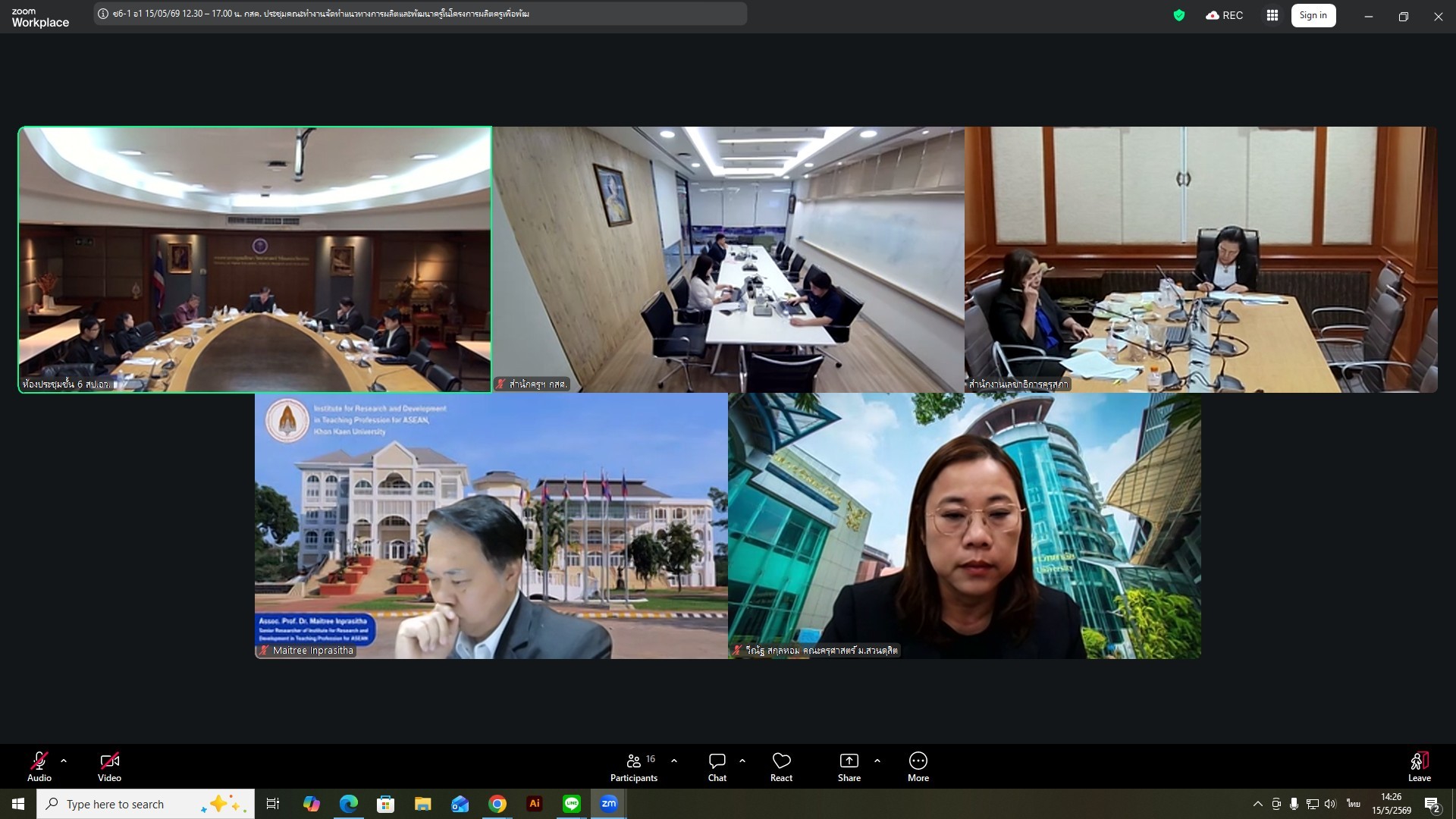Viewport: 1456px width, 819px height.
Task: Expand the Participants options caret
Action: pyautogui.click(x=674, y=760)
